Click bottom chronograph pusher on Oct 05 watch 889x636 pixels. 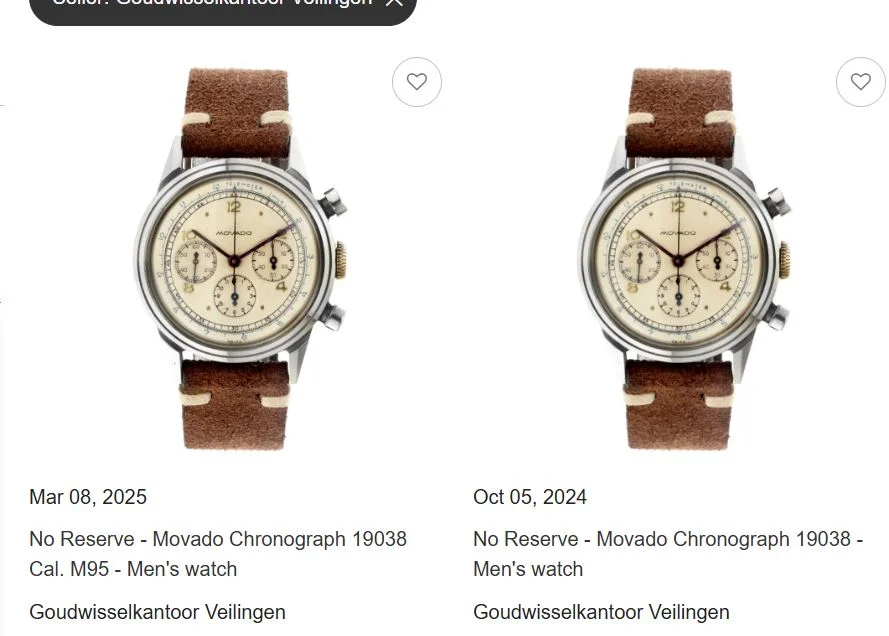coord(775,317)
